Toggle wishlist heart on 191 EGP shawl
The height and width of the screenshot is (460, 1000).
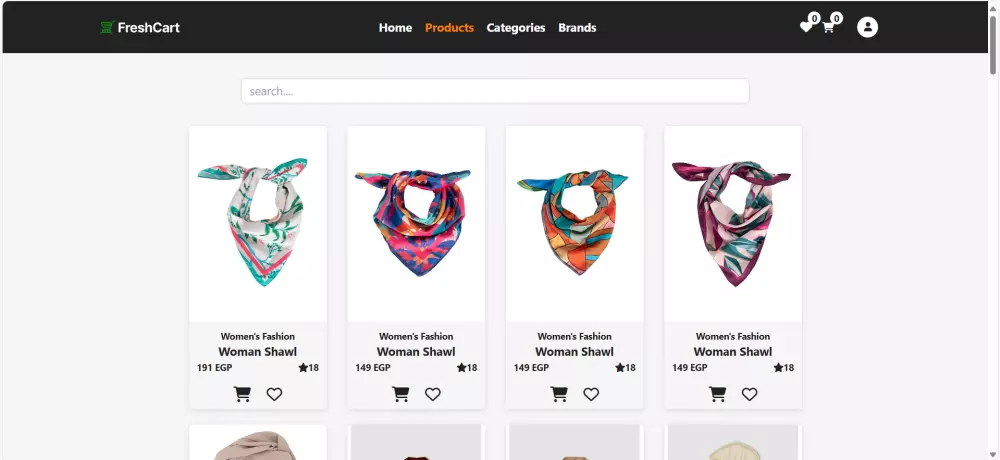click(274, 394)
